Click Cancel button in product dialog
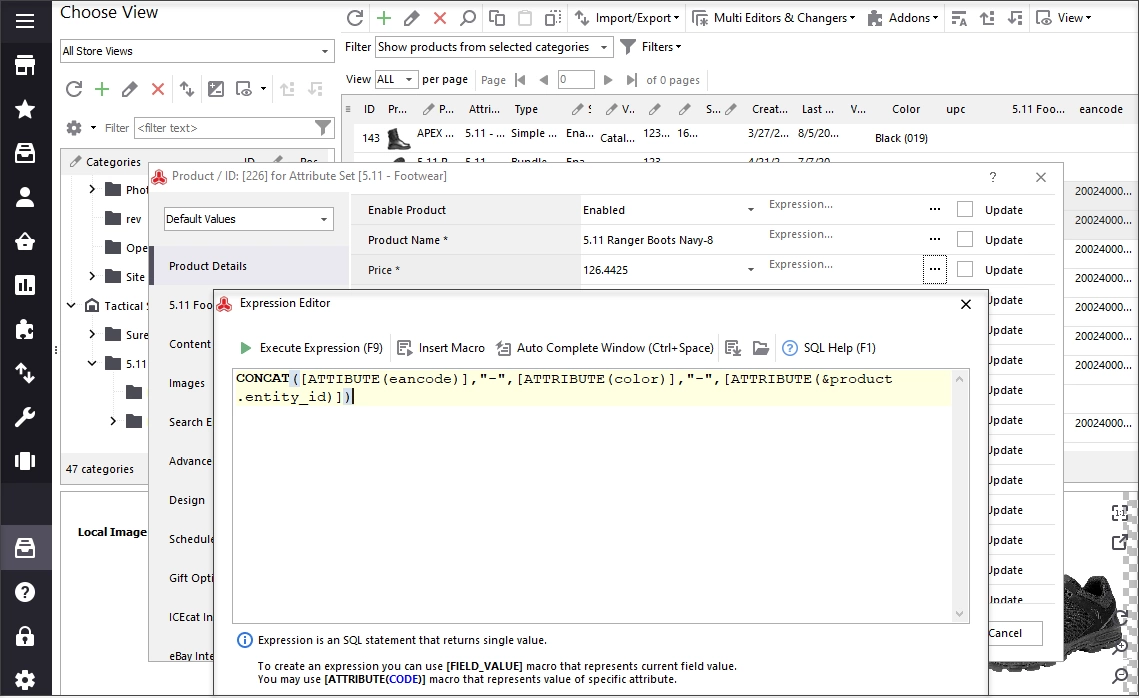This screenshot has height=698, width=1139. coord(1014,633)
